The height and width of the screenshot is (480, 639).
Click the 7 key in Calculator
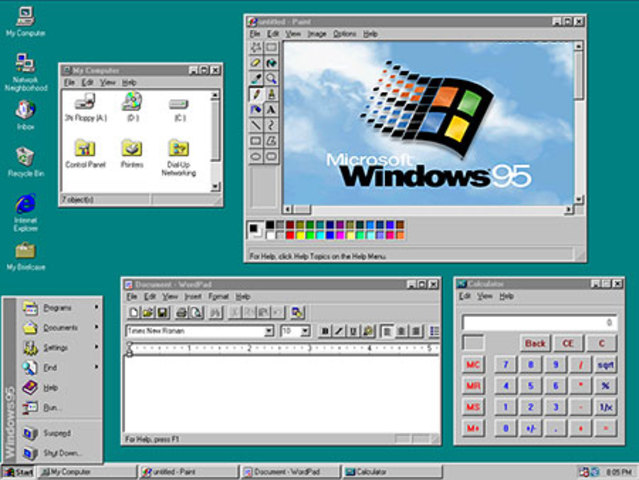coord(506,365)
